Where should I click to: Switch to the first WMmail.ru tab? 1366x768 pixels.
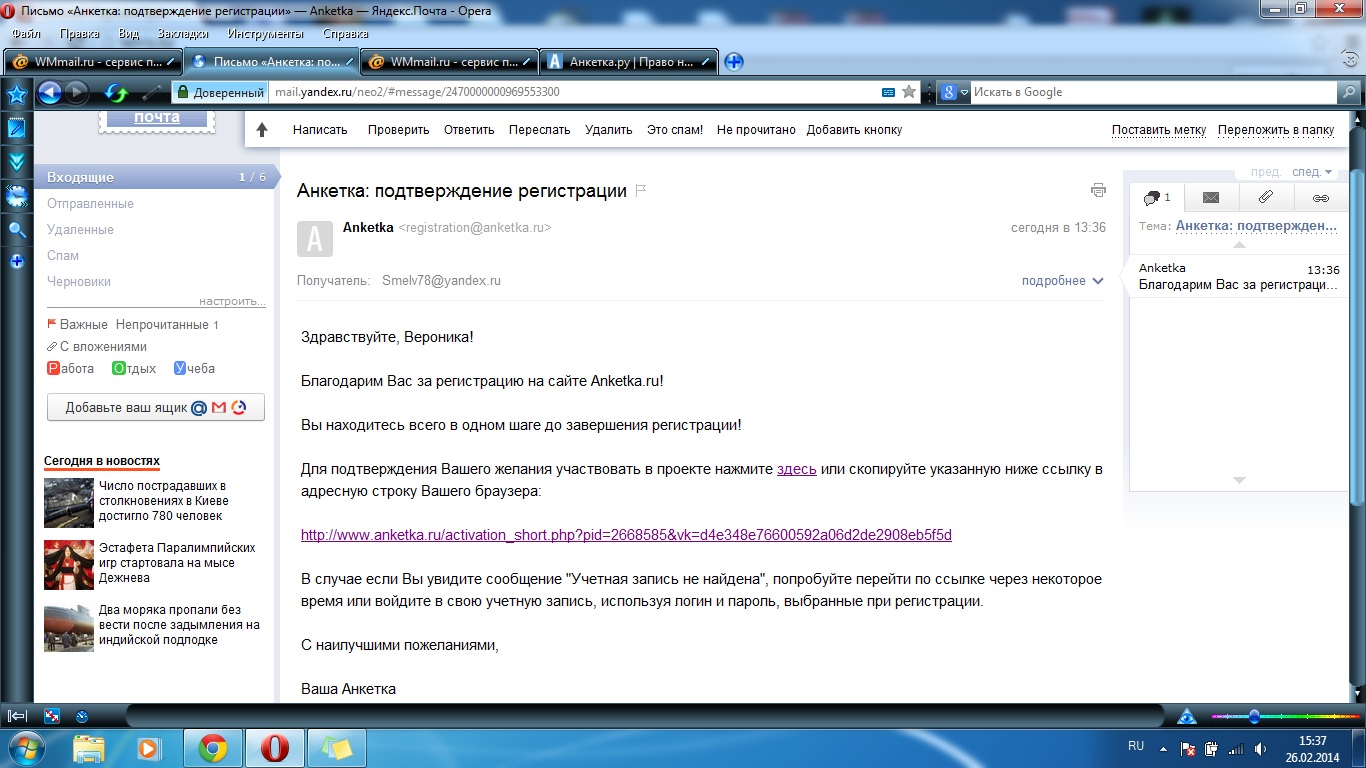click(x=93, y=61)
